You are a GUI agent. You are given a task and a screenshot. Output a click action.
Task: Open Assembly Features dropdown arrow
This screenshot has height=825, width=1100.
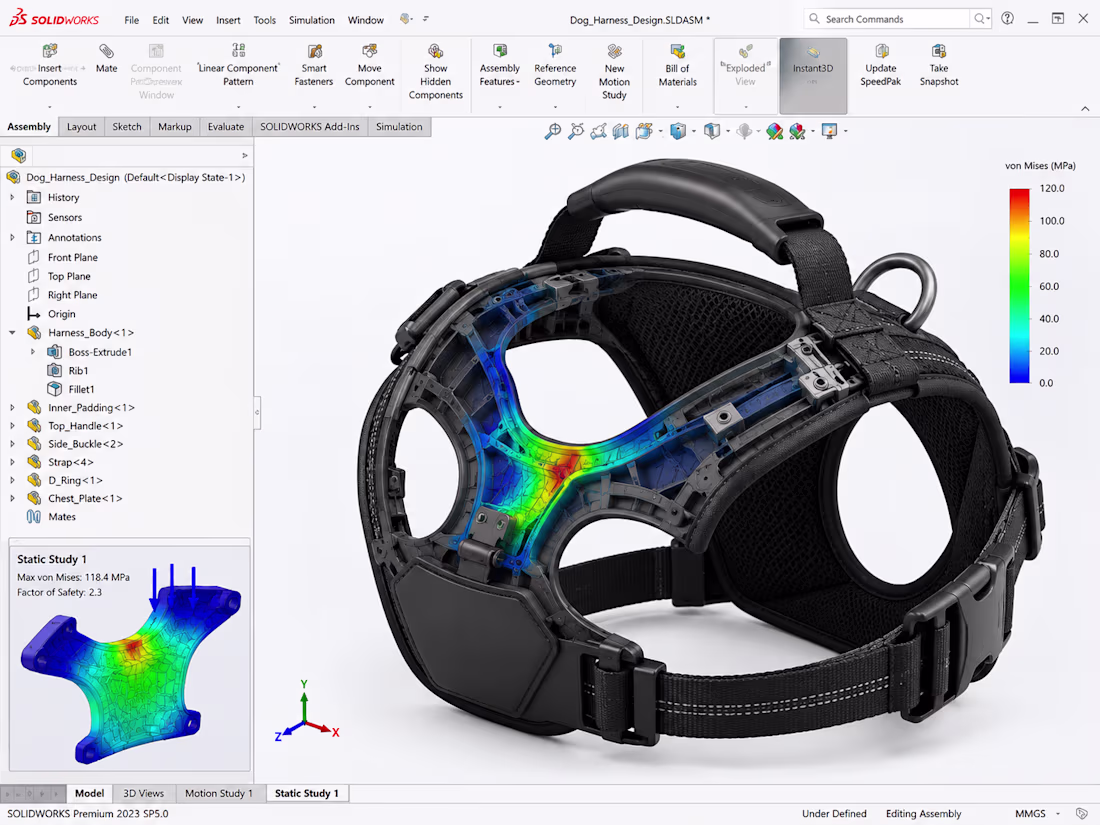coord(500,107)
